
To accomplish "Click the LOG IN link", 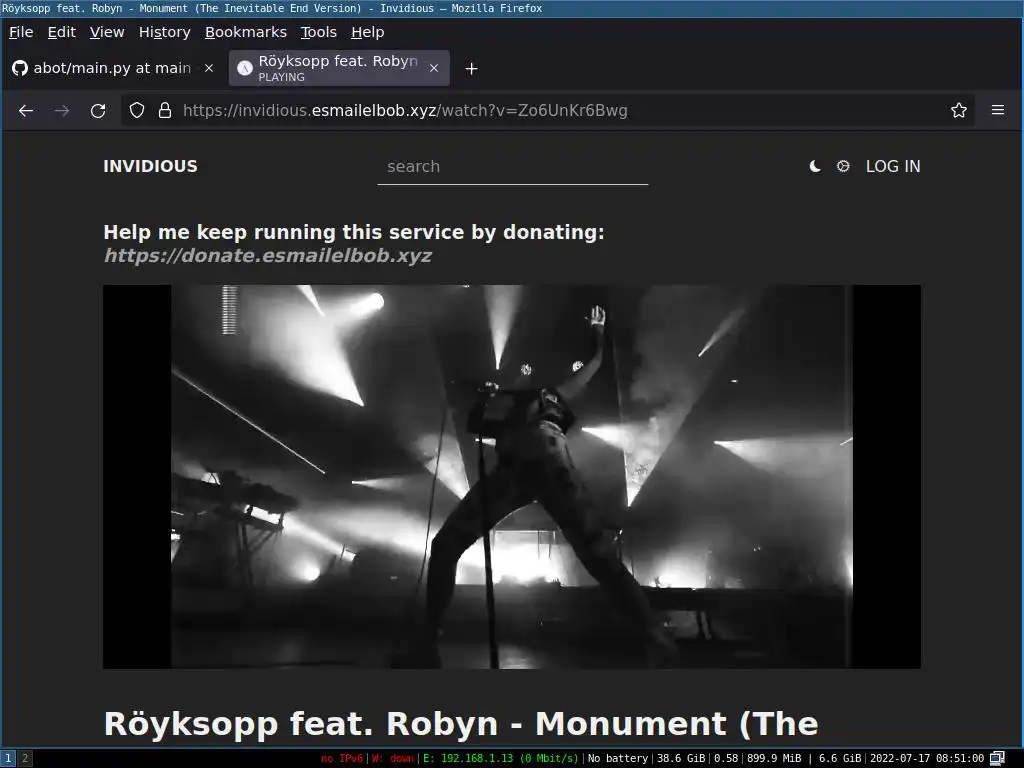I will click(x=893, y=167).
